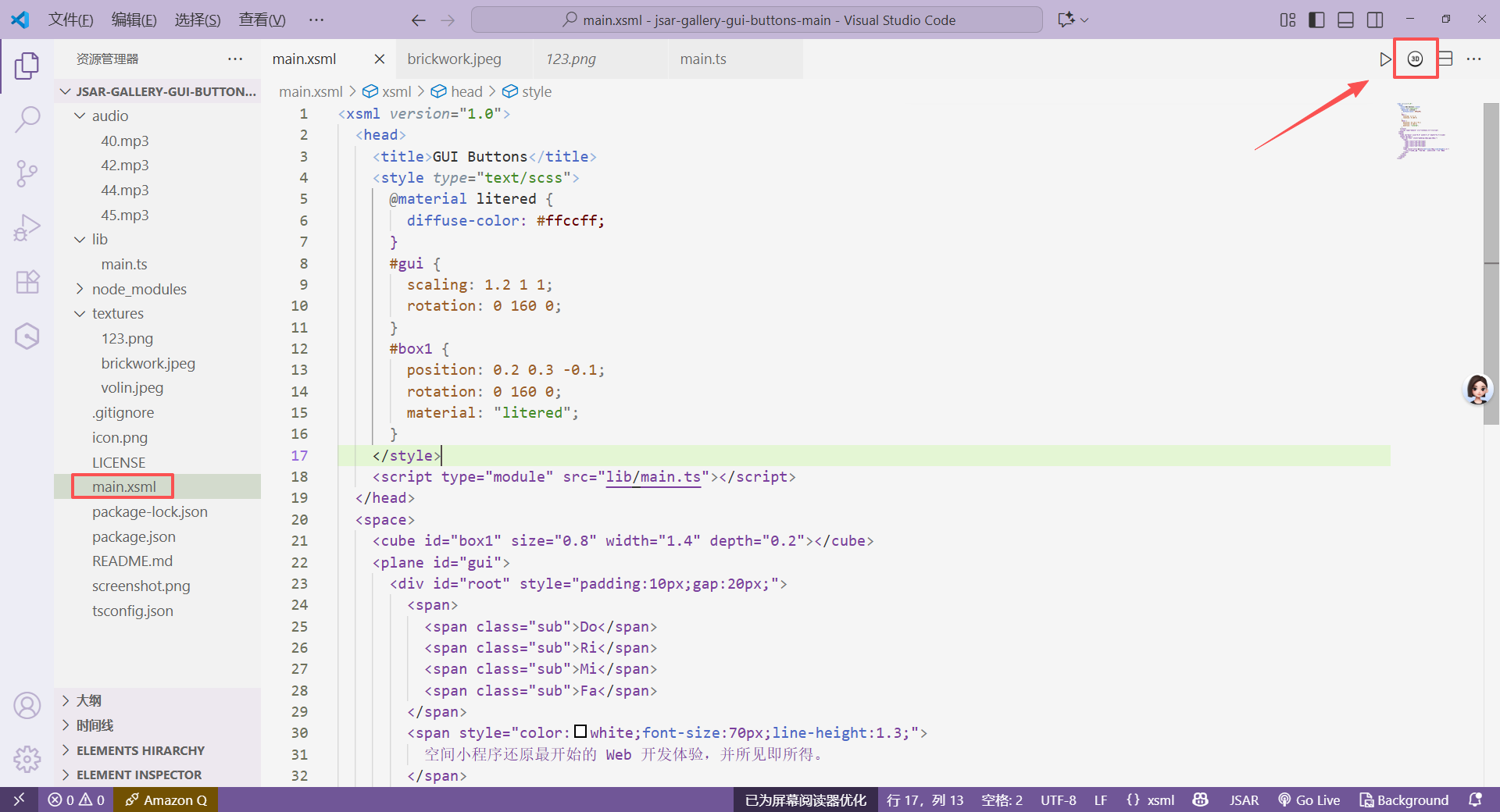Change encoding UTF-8 in status bar
This screenshot has height=812, width=1500.
pyautogui.click(x=1058, y=800)
